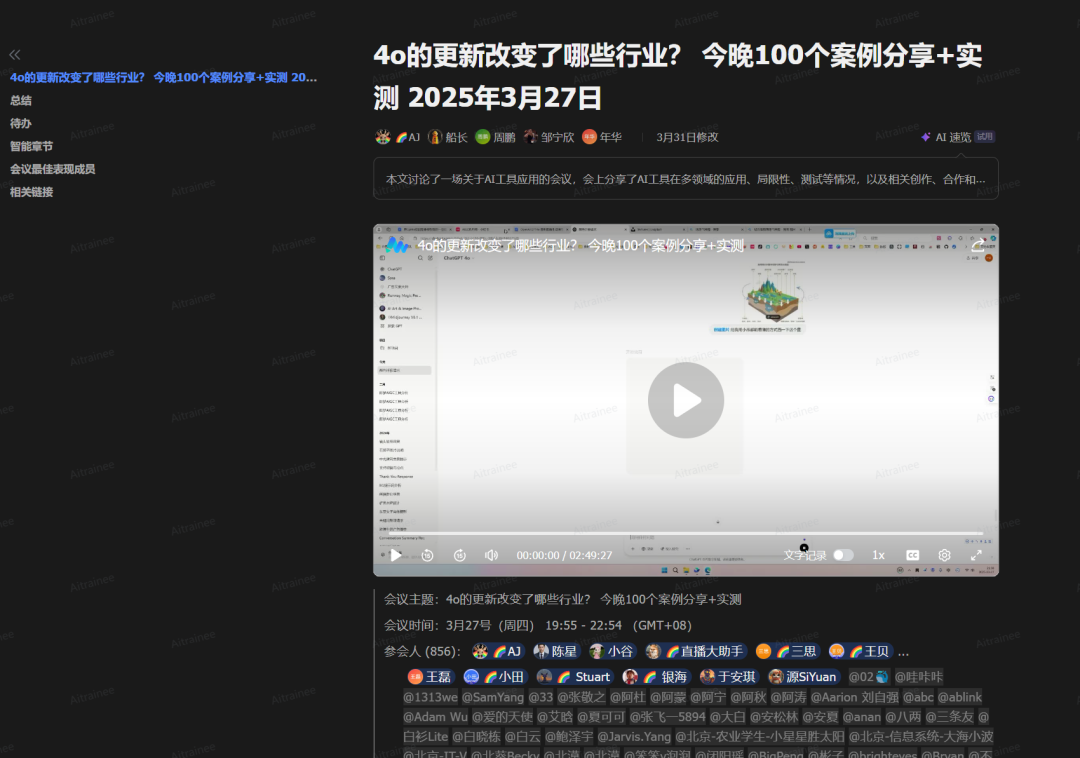Expand the AI summary text box
Image resolution: width=1080 pixels, height=758 pixels.
click(x=685, y=179)
